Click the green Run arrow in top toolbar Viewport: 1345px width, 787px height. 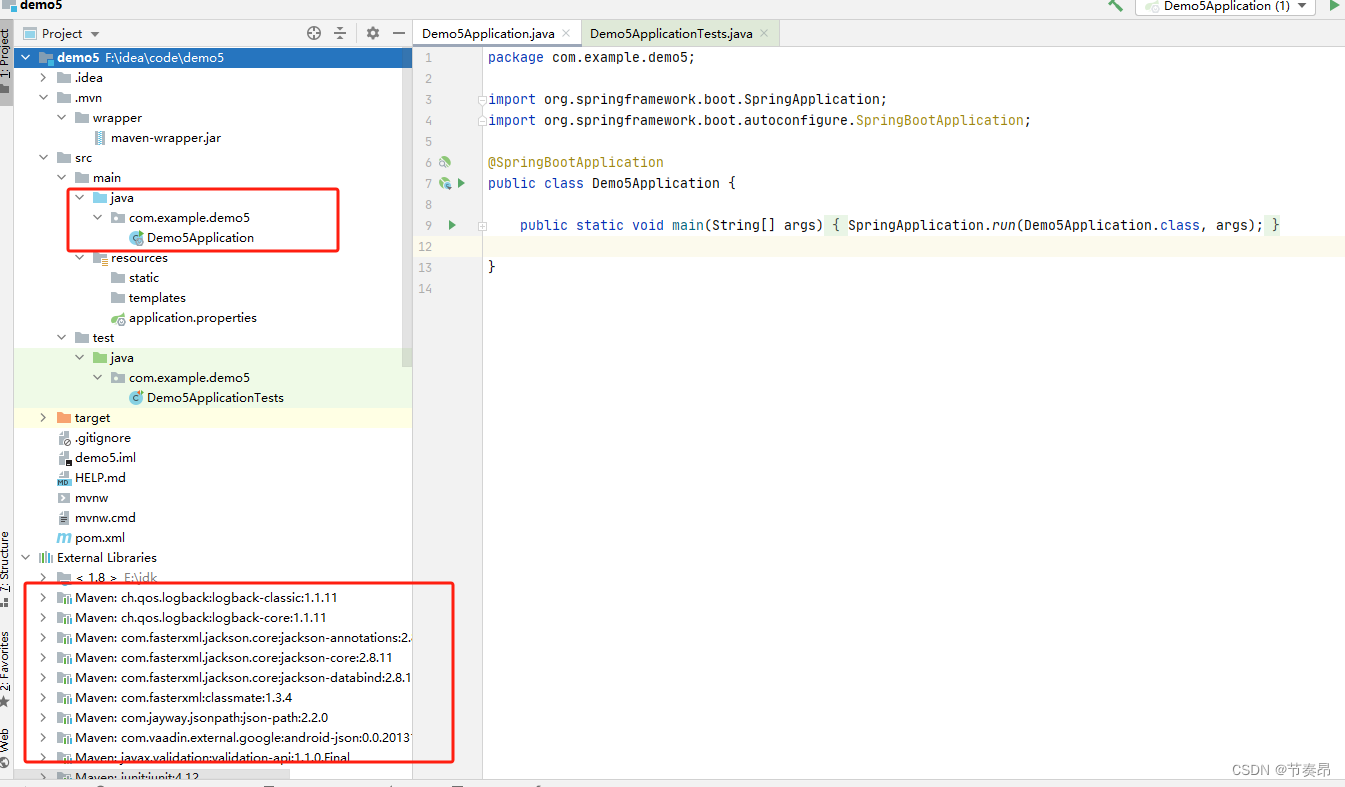click(x=1333, y=6)
